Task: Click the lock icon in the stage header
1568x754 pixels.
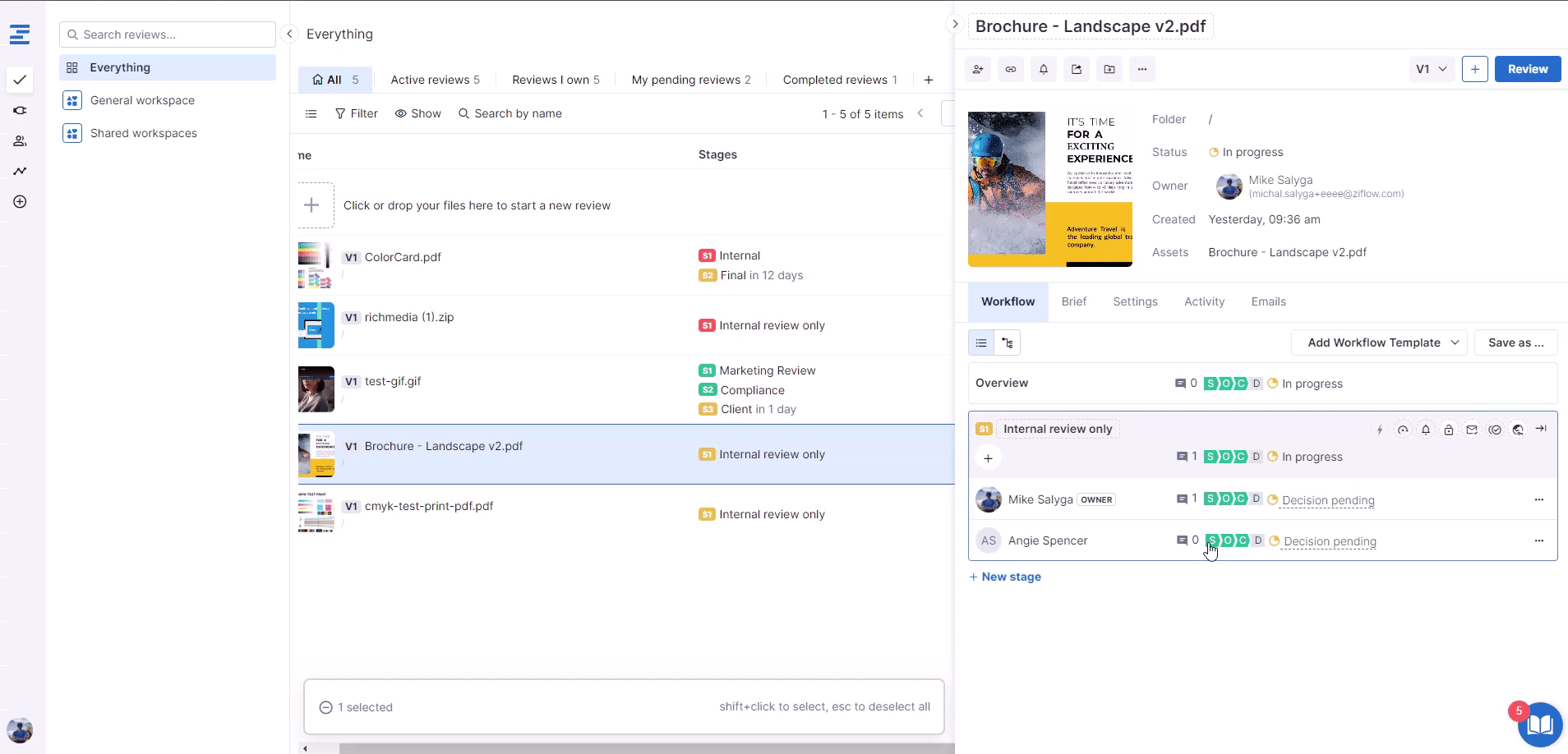Action: pos(1449,430)
